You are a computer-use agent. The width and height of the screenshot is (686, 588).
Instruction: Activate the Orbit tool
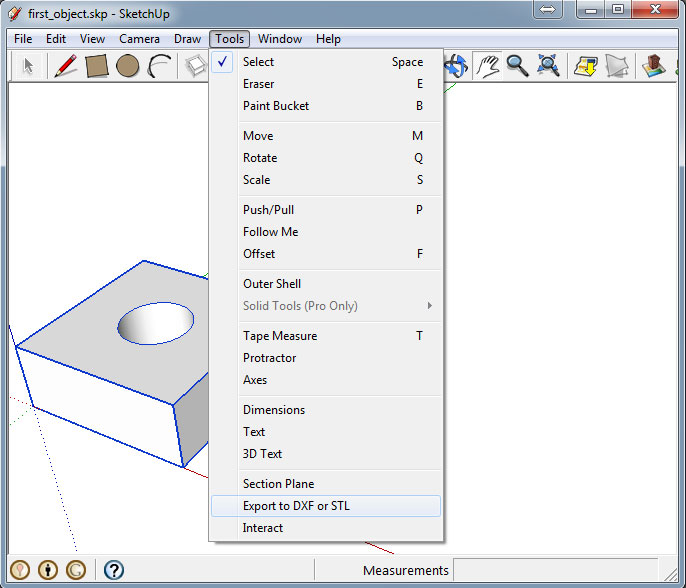[x=456, y=66]
